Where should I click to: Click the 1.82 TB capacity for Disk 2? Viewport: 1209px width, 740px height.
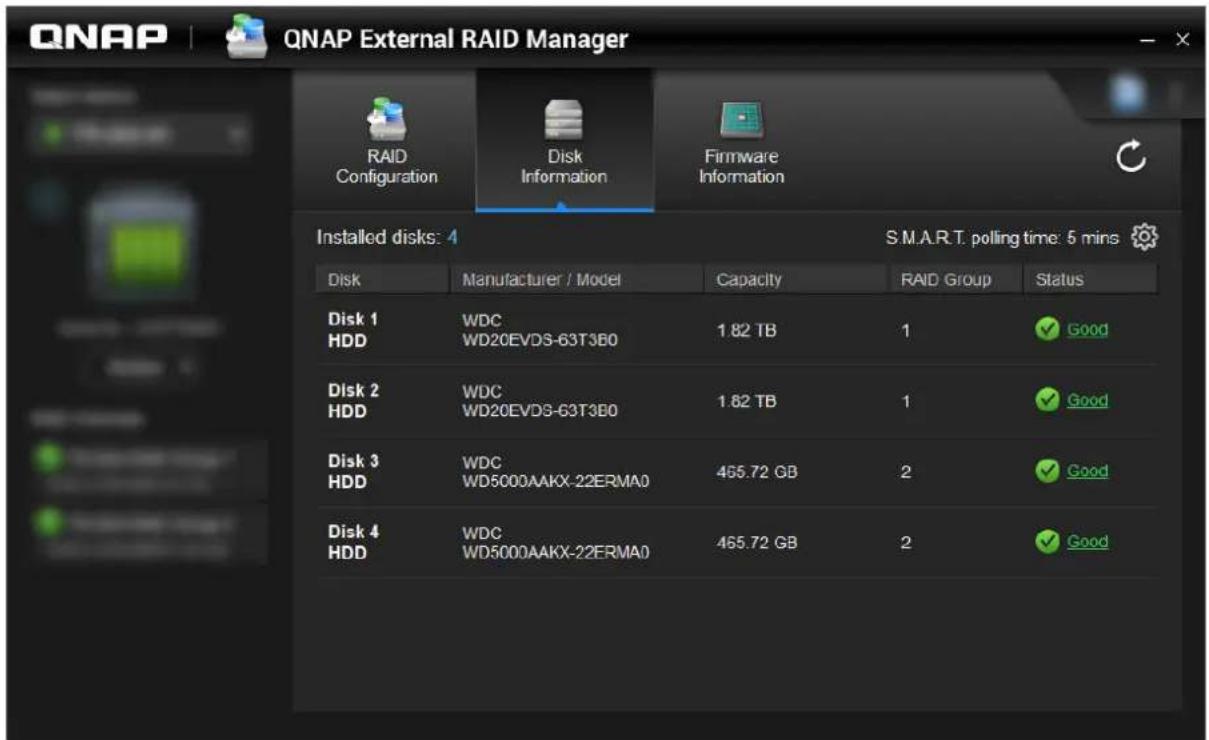[746, 401]
